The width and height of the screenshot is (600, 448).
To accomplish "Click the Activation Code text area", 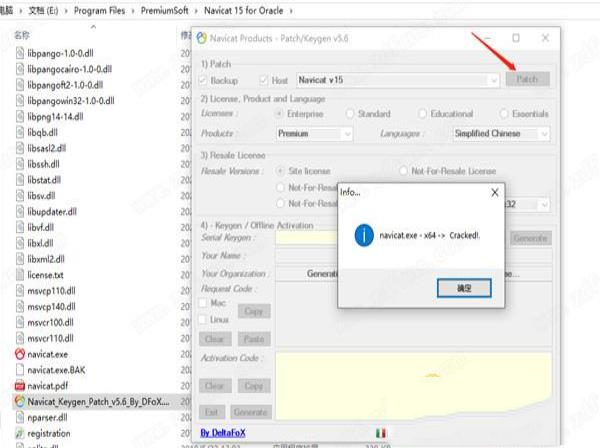I will click(414, 386).
